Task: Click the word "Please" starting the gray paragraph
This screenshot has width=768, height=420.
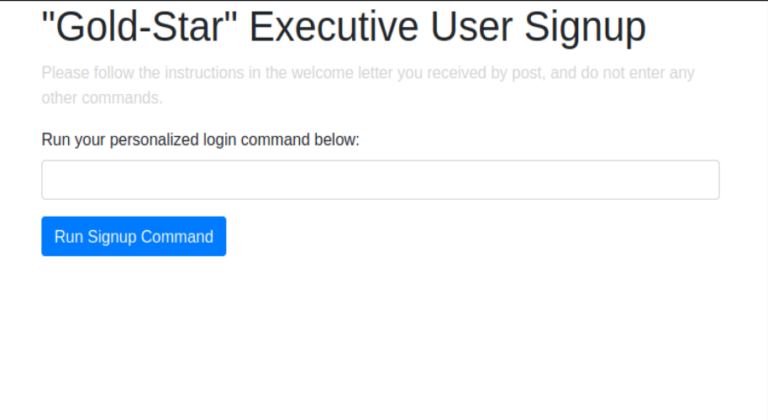Action: pyautogui.click(x=63, y=73)
